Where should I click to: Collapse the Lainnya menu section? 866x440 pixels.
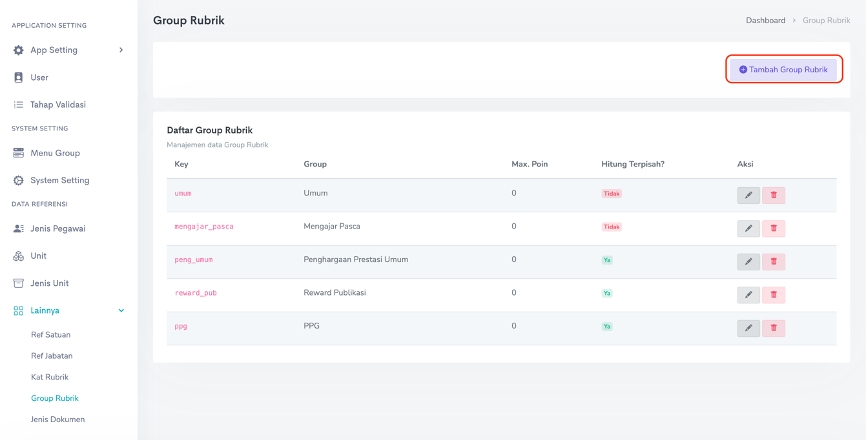click(121, 311)
